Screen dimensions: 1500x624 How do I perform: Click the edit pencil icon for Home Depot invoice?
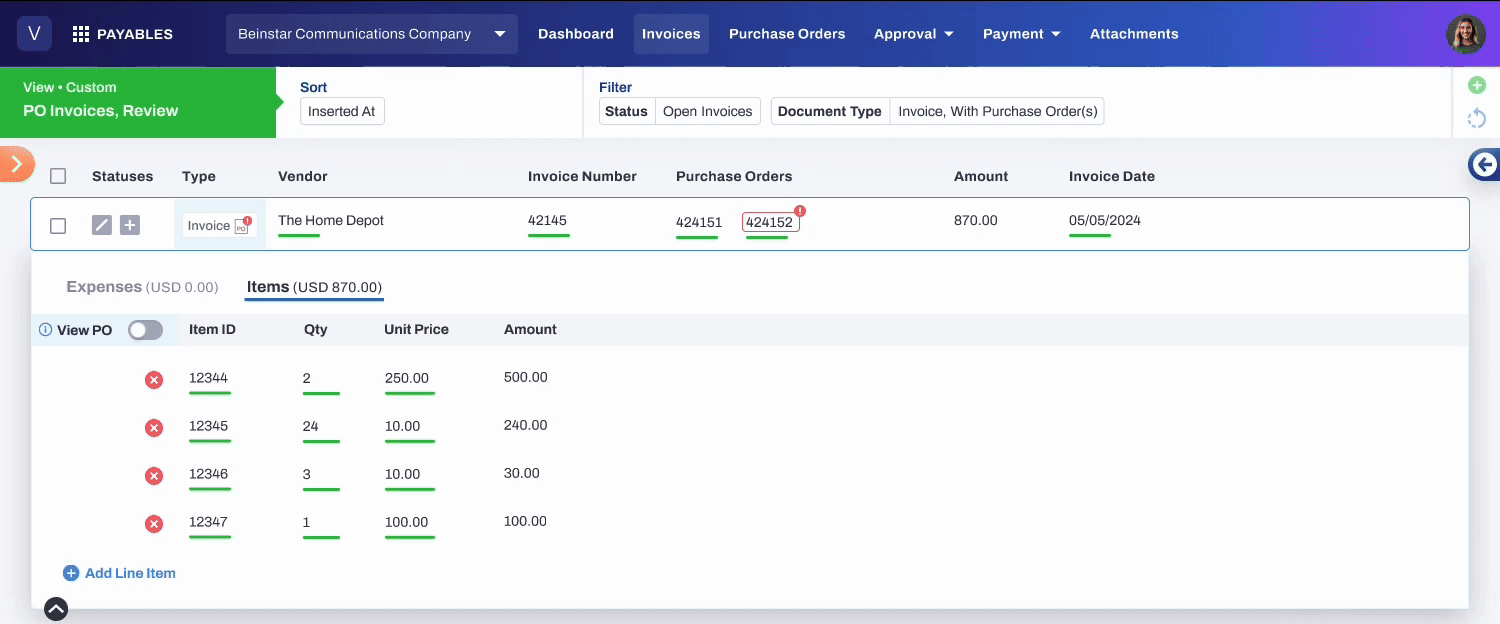coord(102,225)
